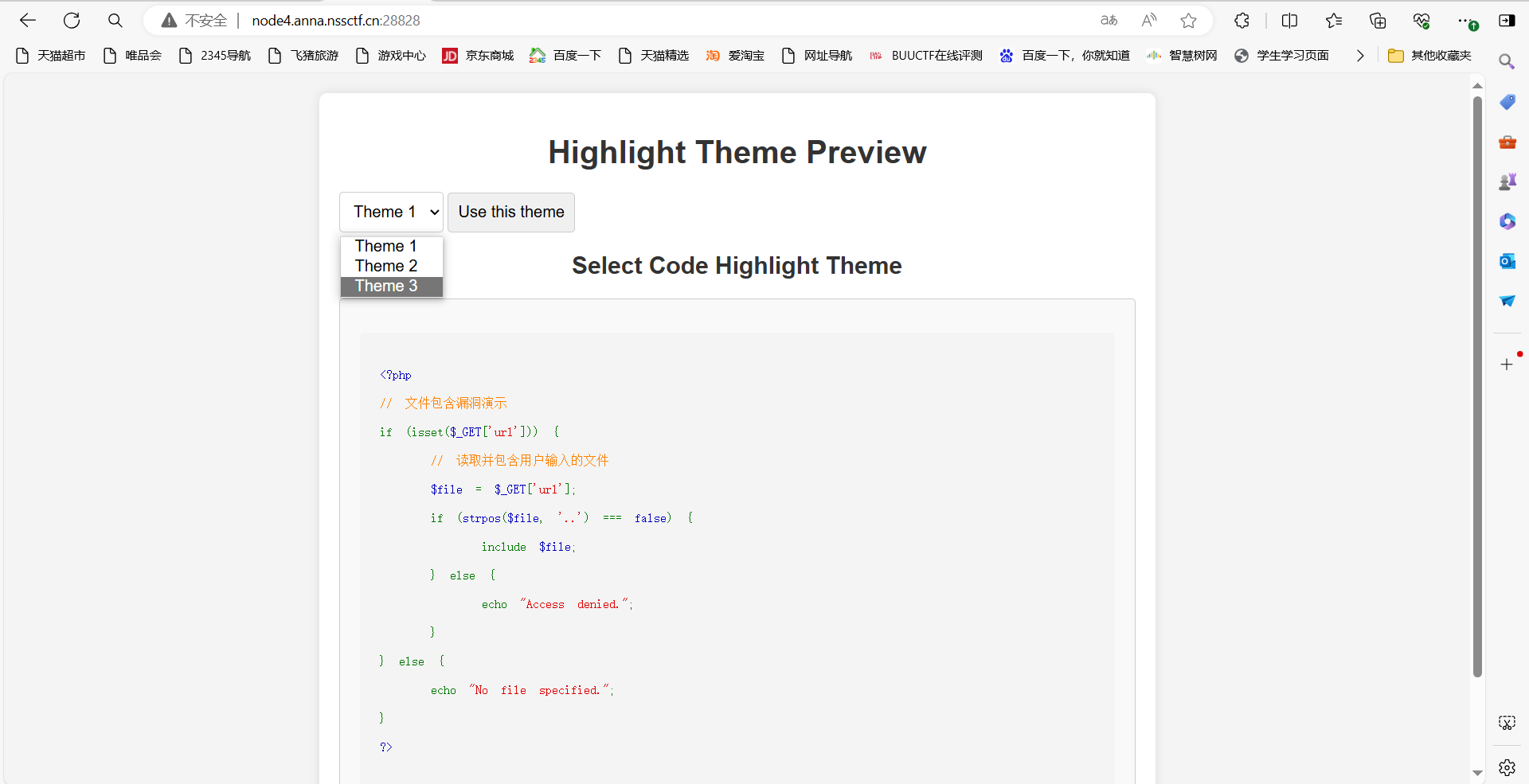Open the Theme 1 dropdown selector
This screenshot has height=784, width=1529.
click(x=391, y=213)
